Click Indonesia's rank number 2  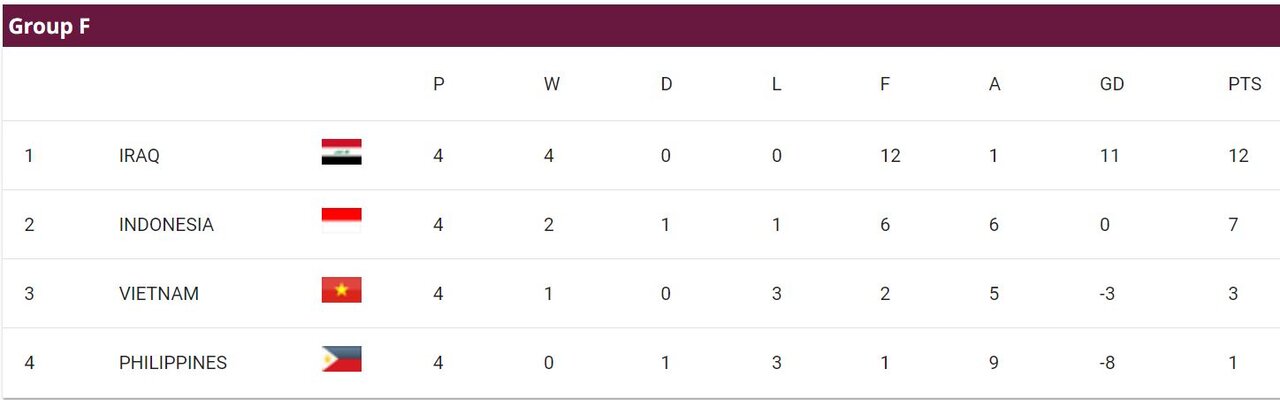tap(29, 225)
